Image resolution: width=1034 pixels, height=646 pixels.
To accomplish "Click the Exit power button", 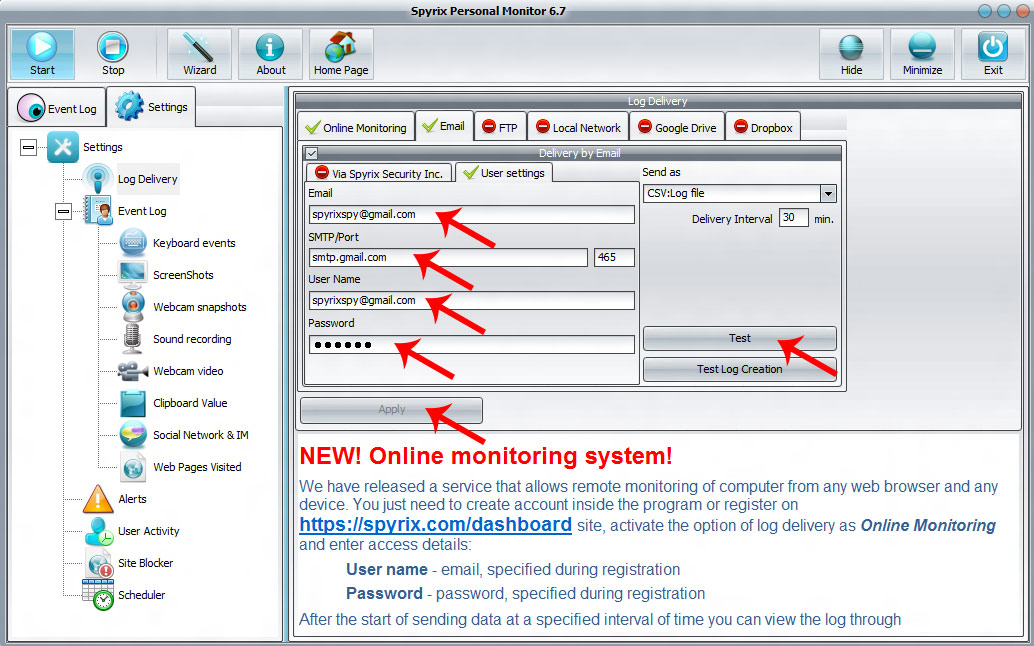I will 992,54.
